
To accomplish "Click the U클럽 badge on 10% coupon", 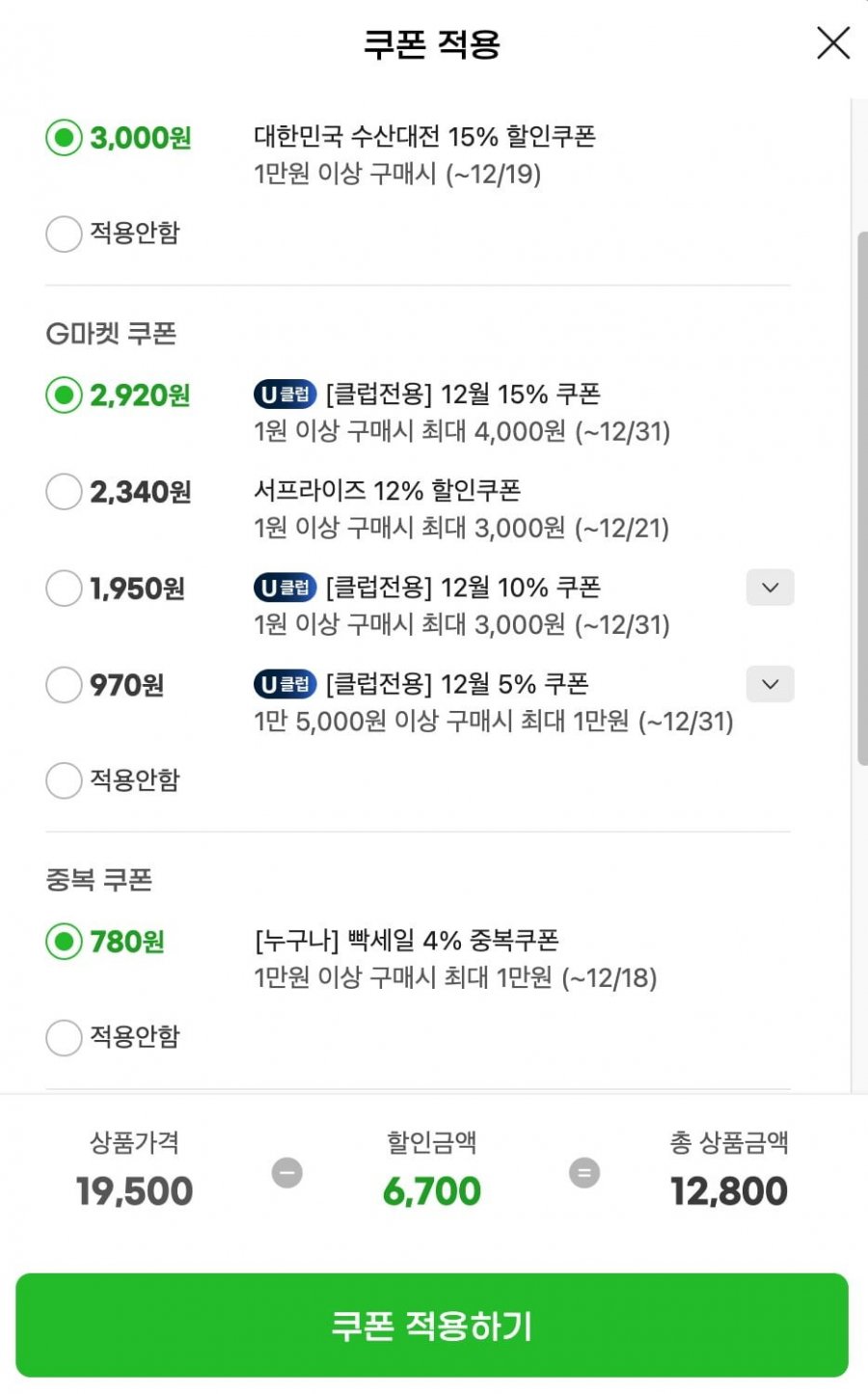I will click(285, 588).
